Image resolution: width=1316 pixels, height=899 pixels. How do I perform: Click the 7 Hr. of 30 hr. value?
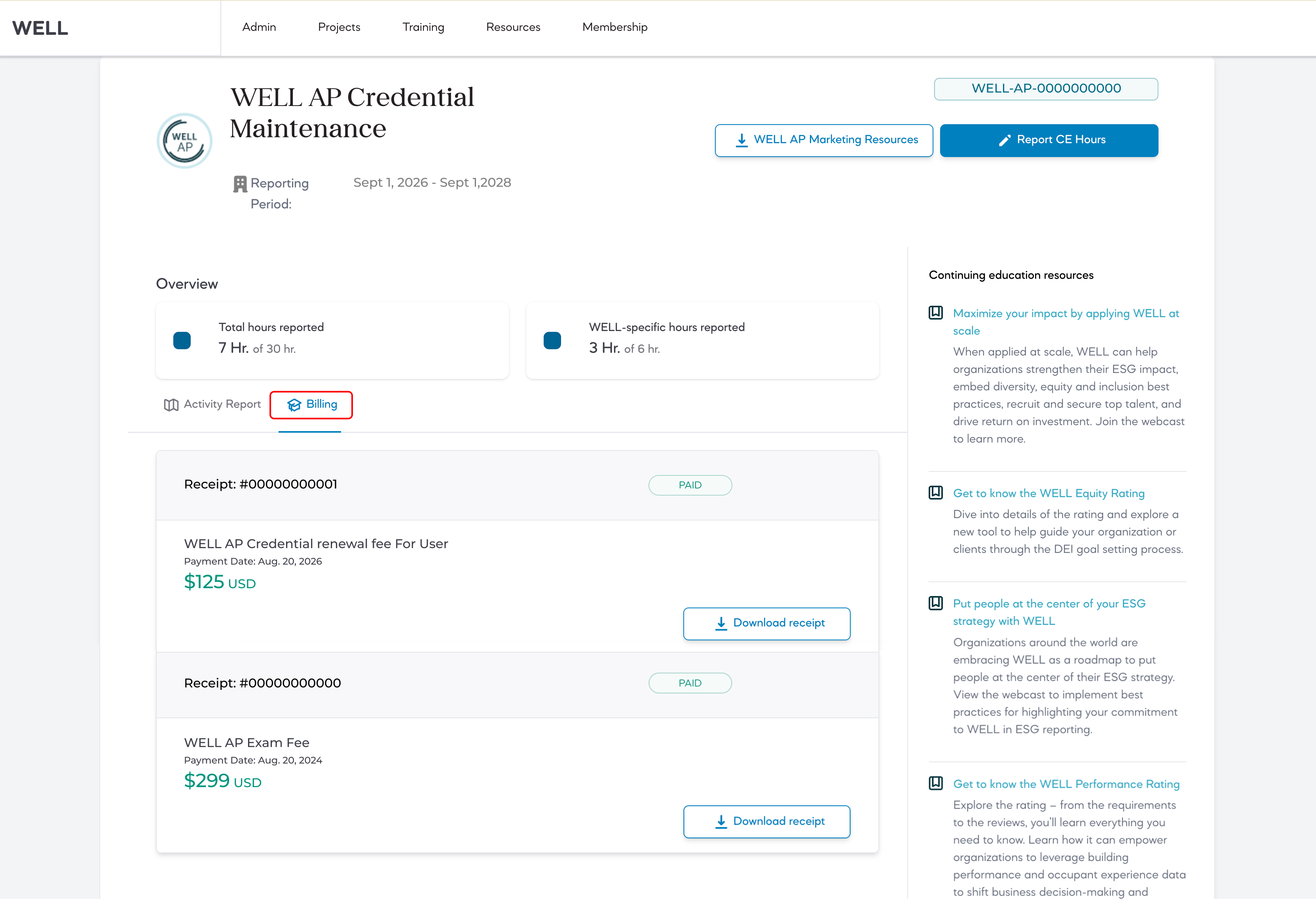[x=257, y=348]
